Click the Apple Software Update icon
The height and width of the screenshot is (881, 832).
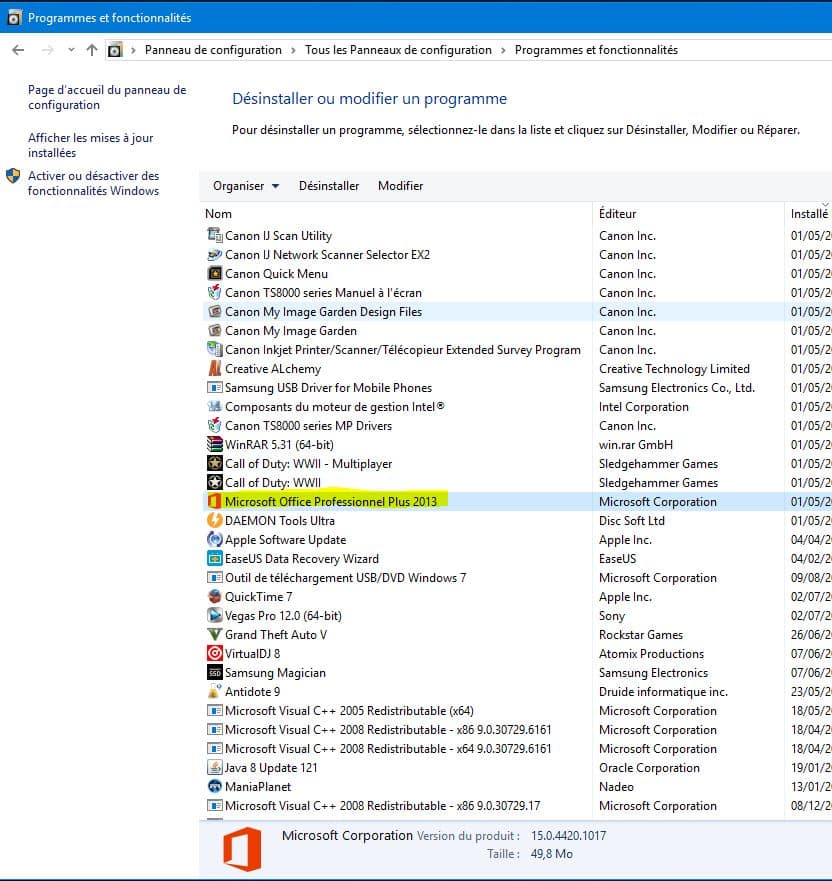tap(215, 539)
